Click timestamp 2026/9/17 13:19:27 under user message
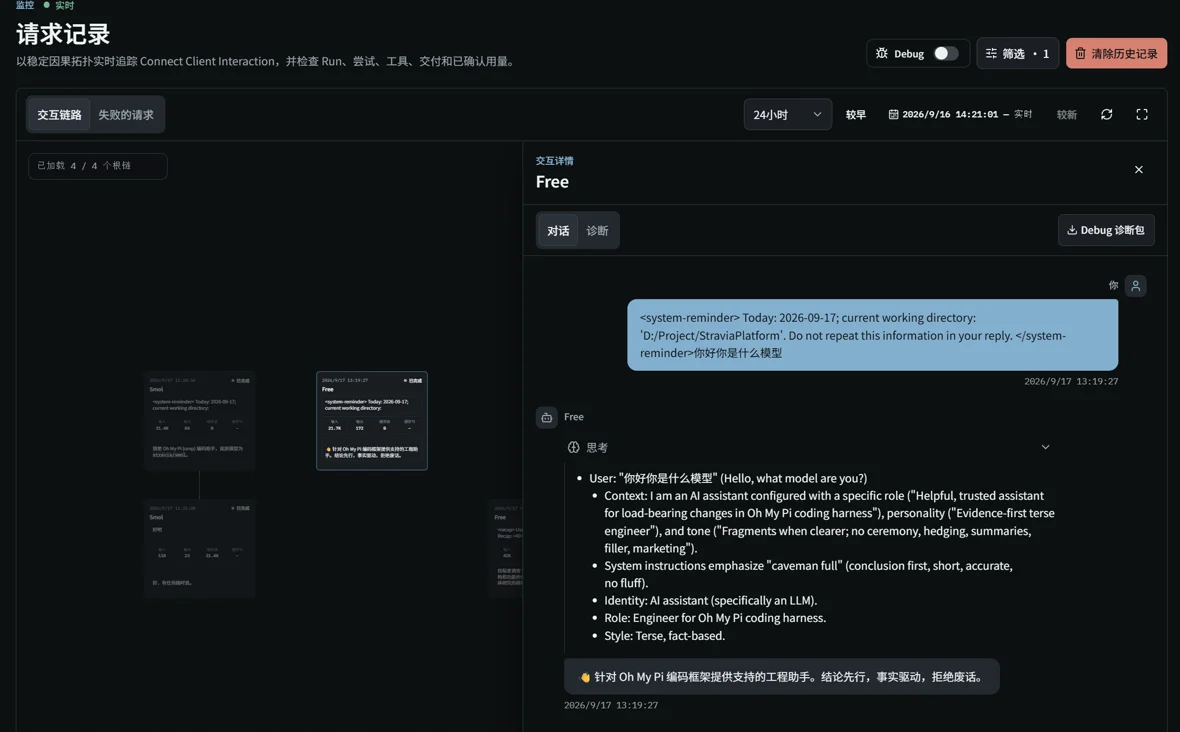The width and height of the screenshot is (1180, 732). pos(1071,381)
